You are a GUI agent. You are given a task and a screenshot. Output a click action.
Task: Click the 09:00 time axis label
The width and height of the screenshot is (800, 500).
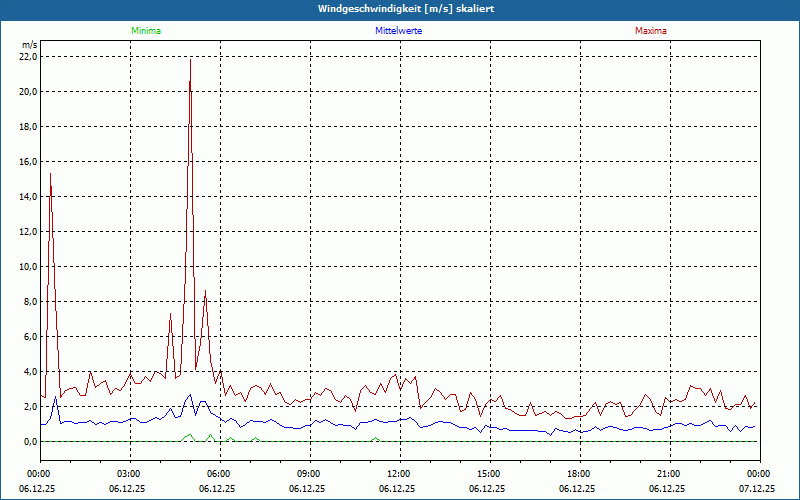click(310, 474)
